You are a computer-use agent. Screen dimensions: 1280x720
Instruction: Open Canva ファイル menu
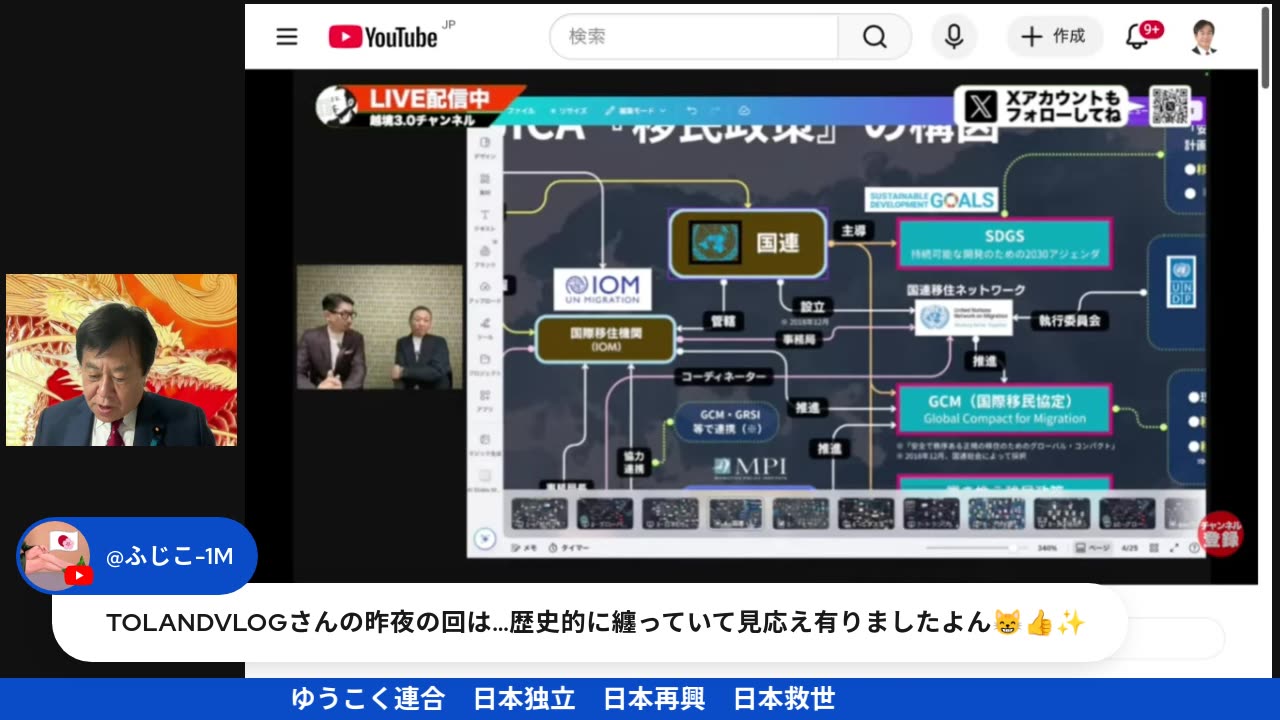click(521, 110)
